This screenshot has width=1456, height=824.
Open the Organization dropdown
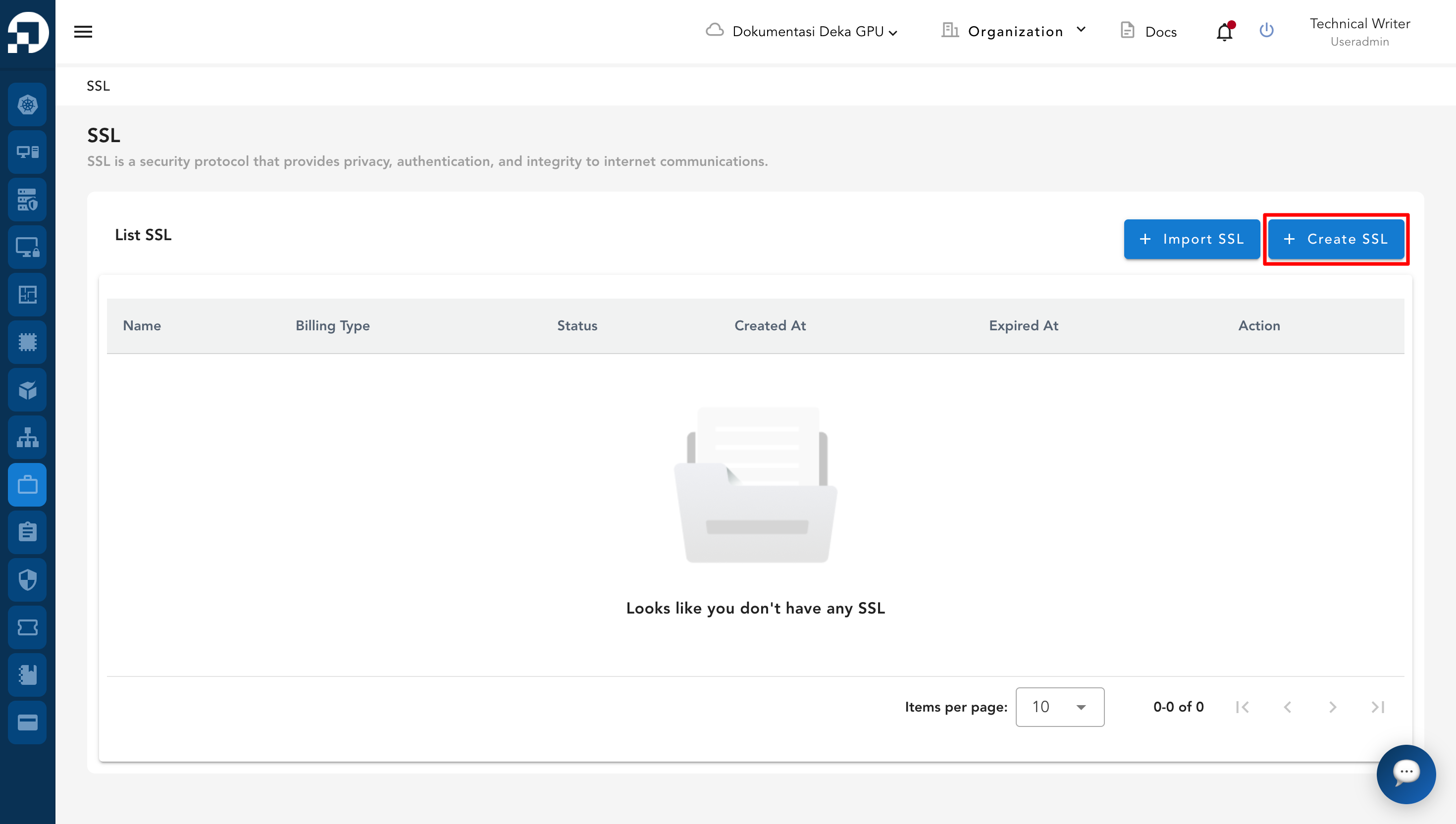(1014, 32)
